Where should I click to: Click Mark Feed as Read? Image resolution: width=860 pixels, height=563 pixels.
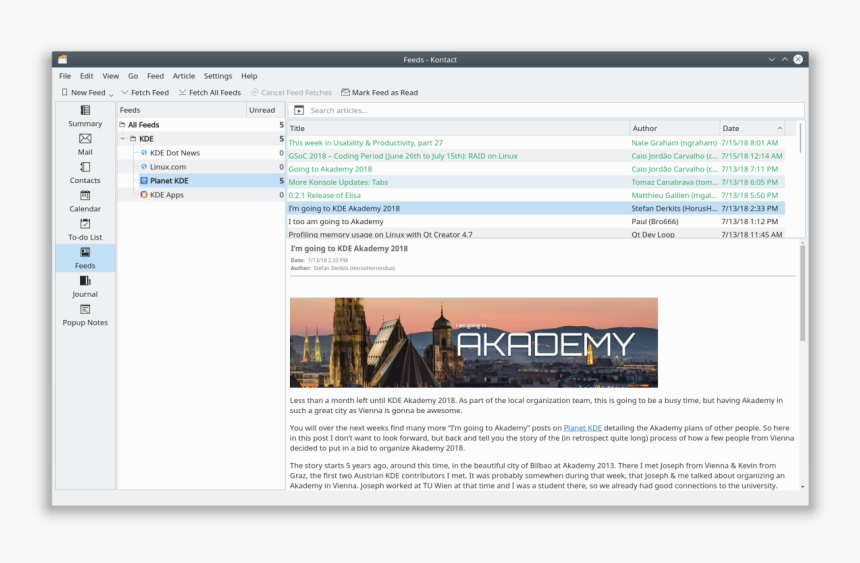click(x=380, y=93)
